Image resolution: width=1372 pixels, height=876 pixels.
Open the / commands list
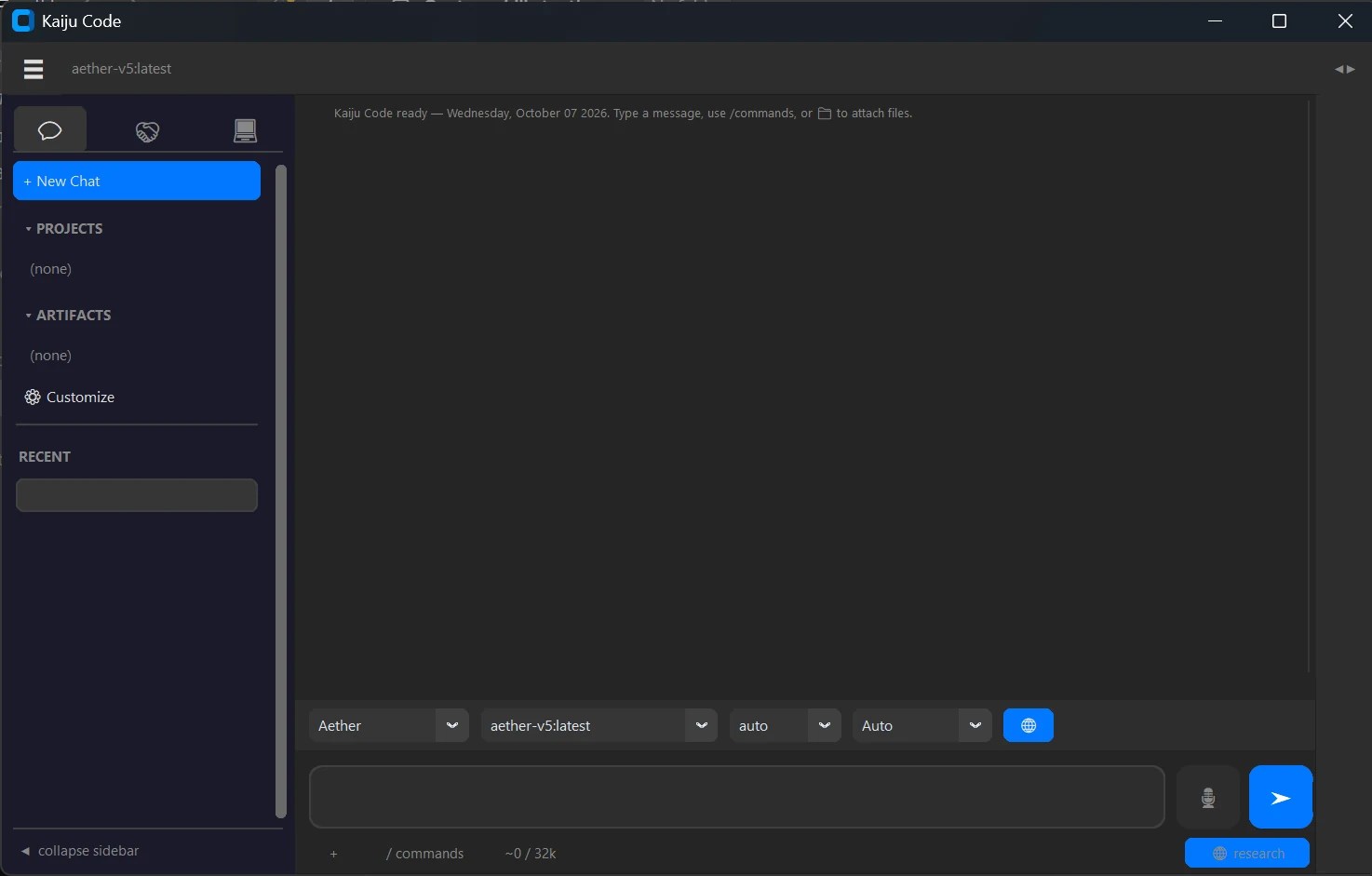424,854
